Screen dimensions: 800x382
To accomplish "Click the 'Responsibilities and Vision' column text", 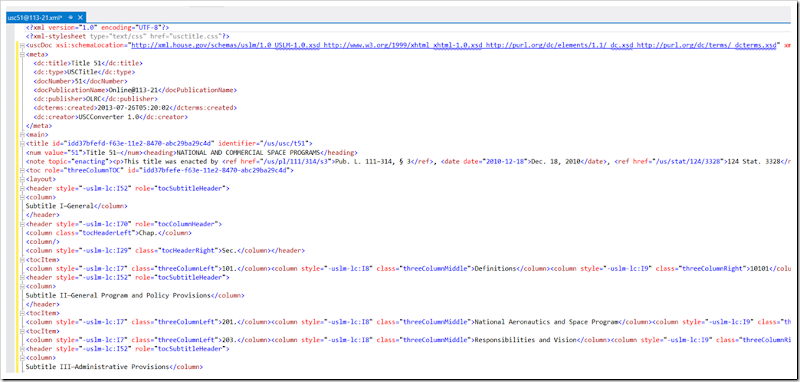I will (x=526, y=340).
